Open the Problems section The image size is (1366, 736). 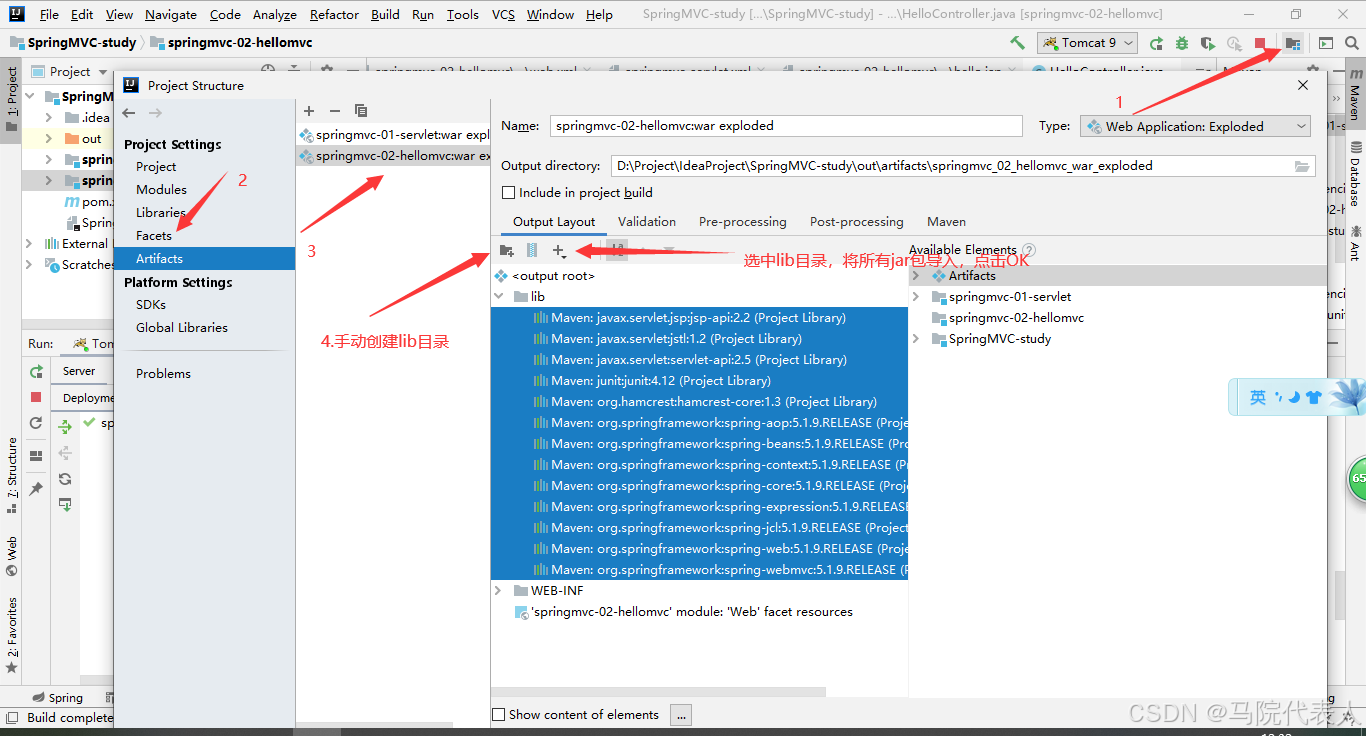163,374
